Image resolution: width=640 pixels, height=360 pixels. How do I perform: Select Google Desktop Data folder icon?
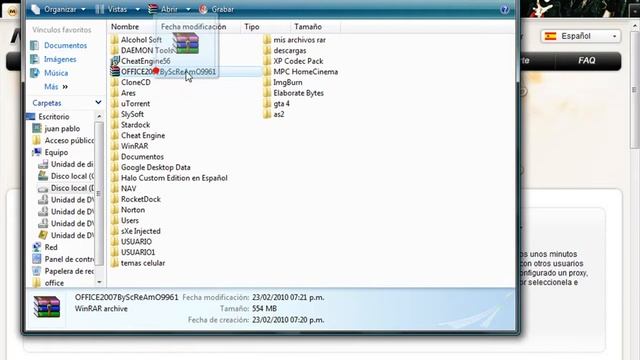[115, 167]
